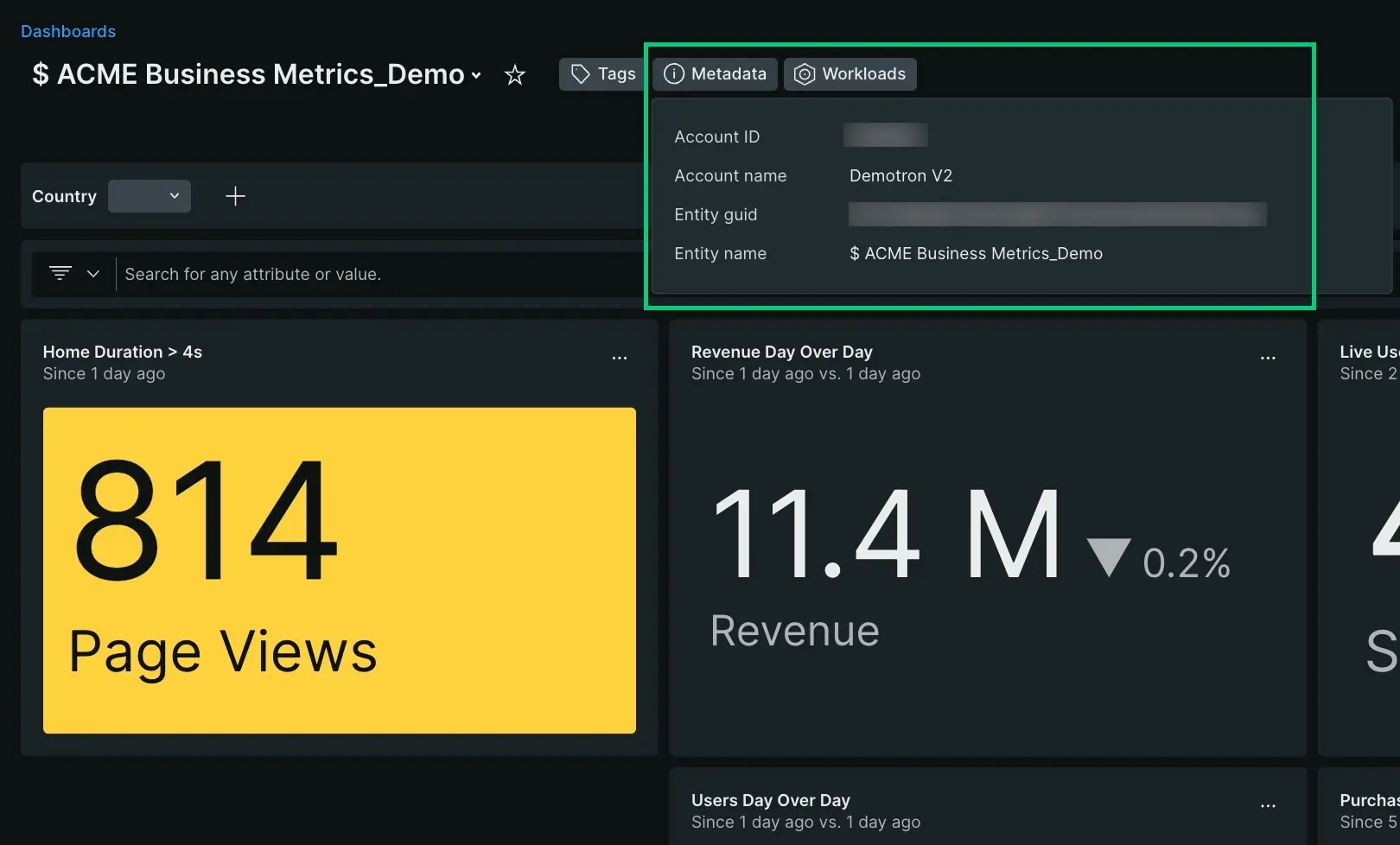Click the Dashboards breadcrumb link

tap(67, 31)
